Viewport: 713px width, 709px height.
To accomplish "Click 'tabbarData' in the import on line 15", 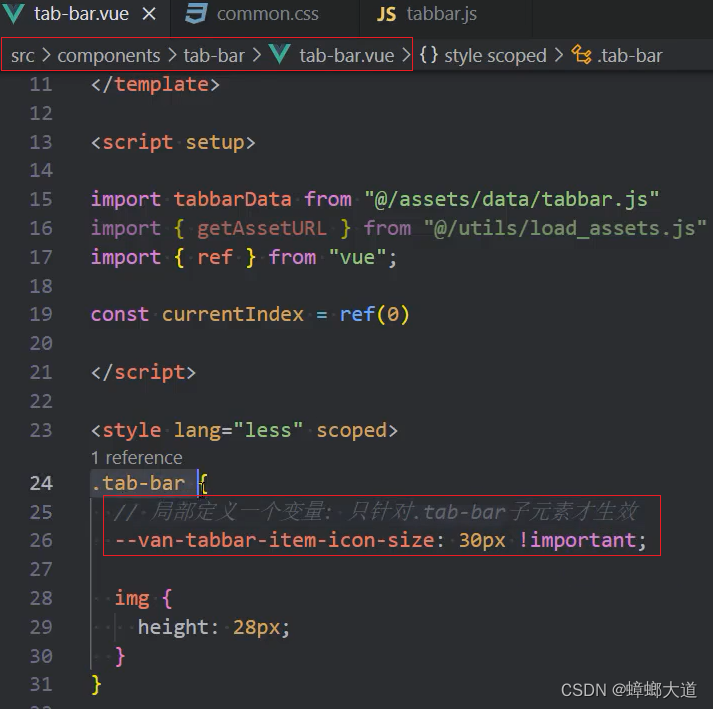I will (x=232, y=200).
